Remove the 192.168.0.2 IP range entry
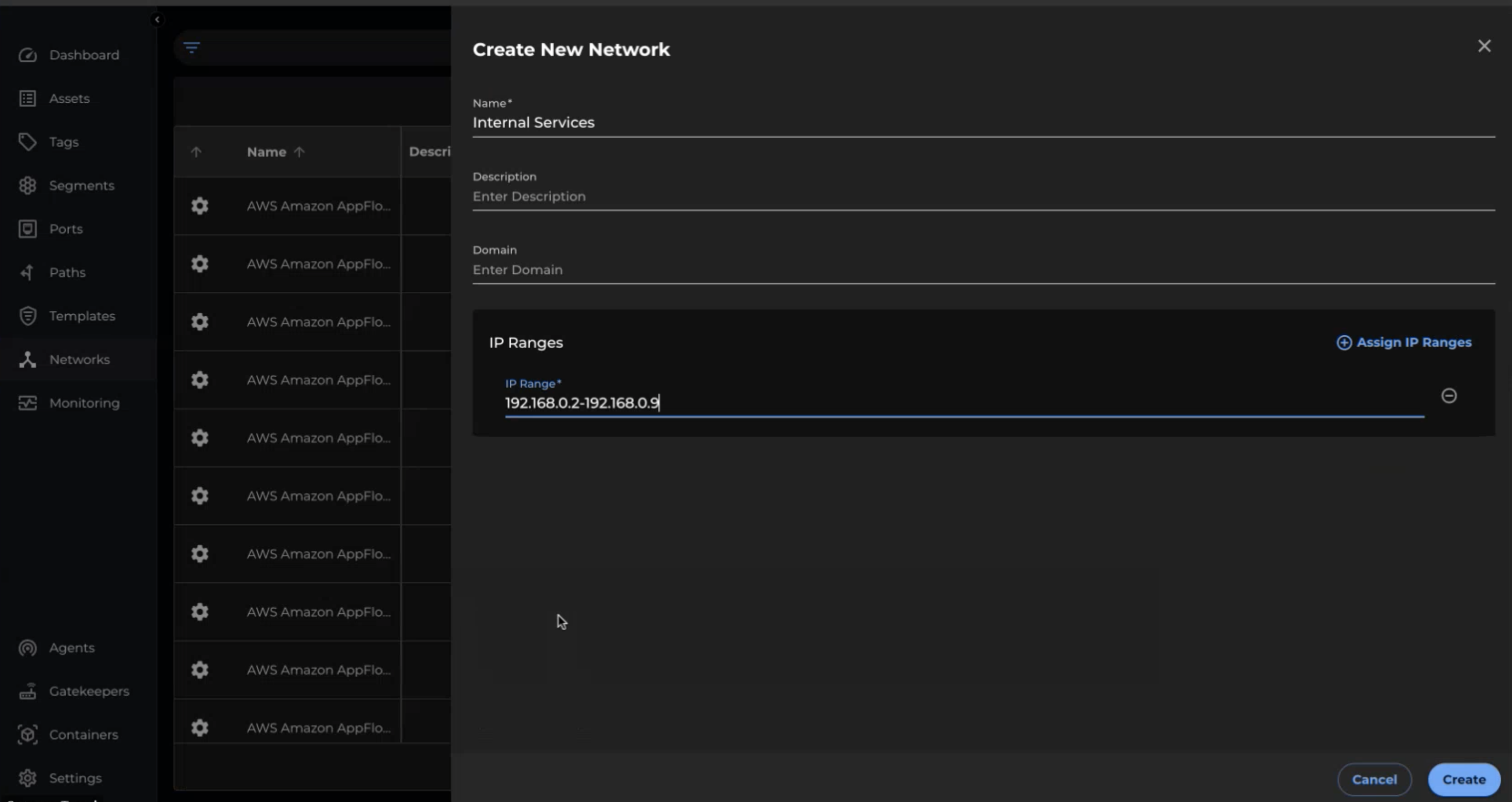Viewport: 1512px width, 802px height. coord(1450,396)
